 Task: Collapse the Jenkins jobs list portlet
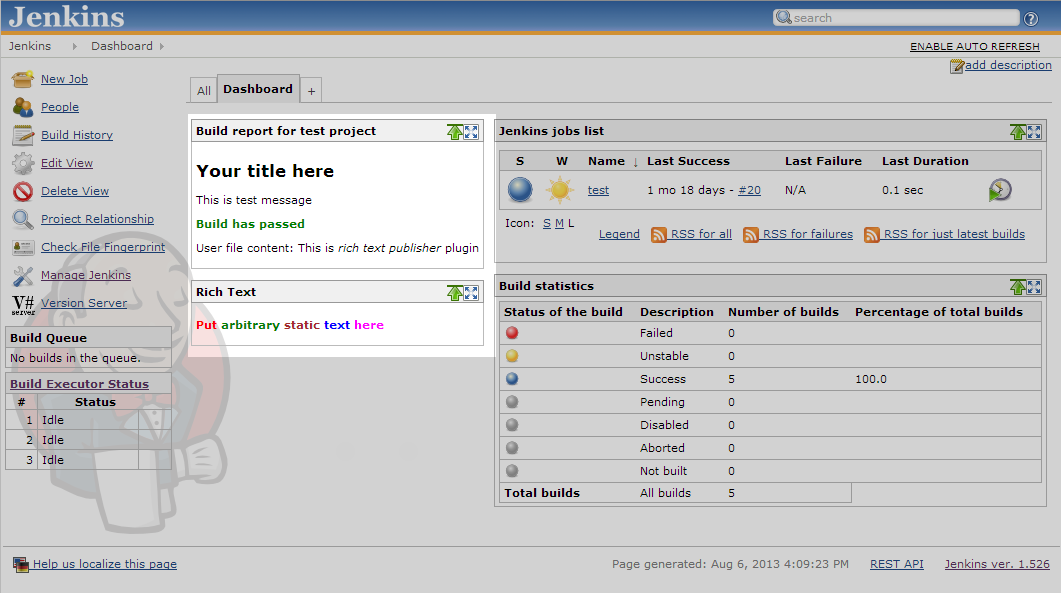coord(1017,131)
